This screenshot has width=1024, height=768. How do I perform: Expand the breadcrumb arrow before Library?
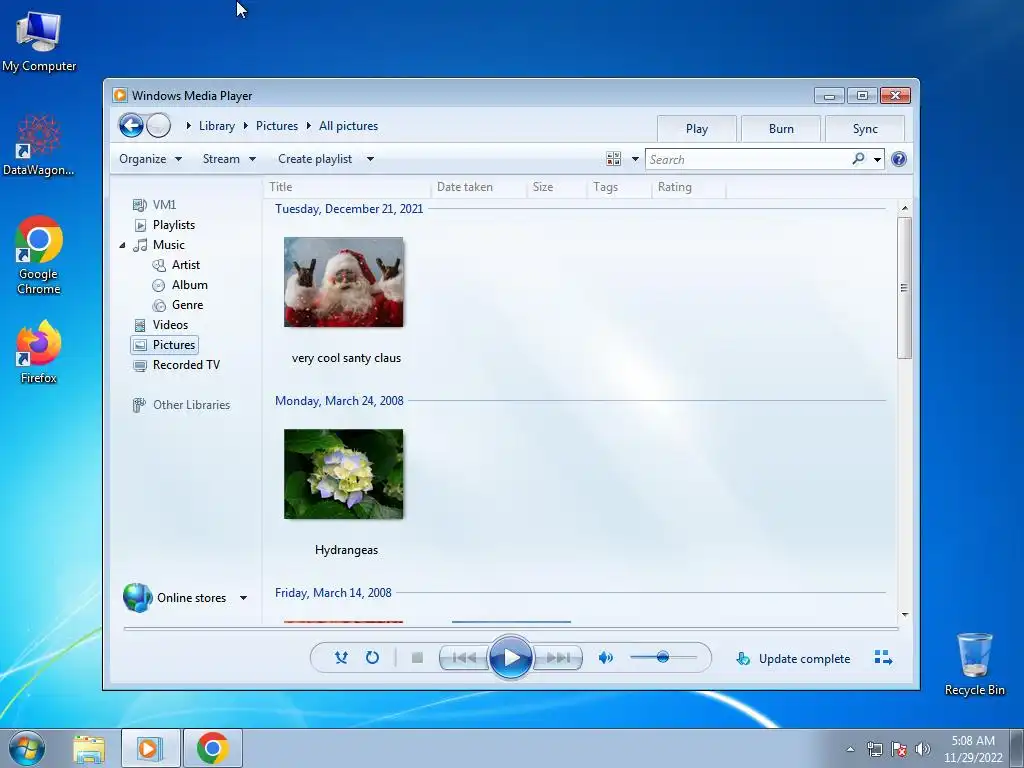coord(188,125)
